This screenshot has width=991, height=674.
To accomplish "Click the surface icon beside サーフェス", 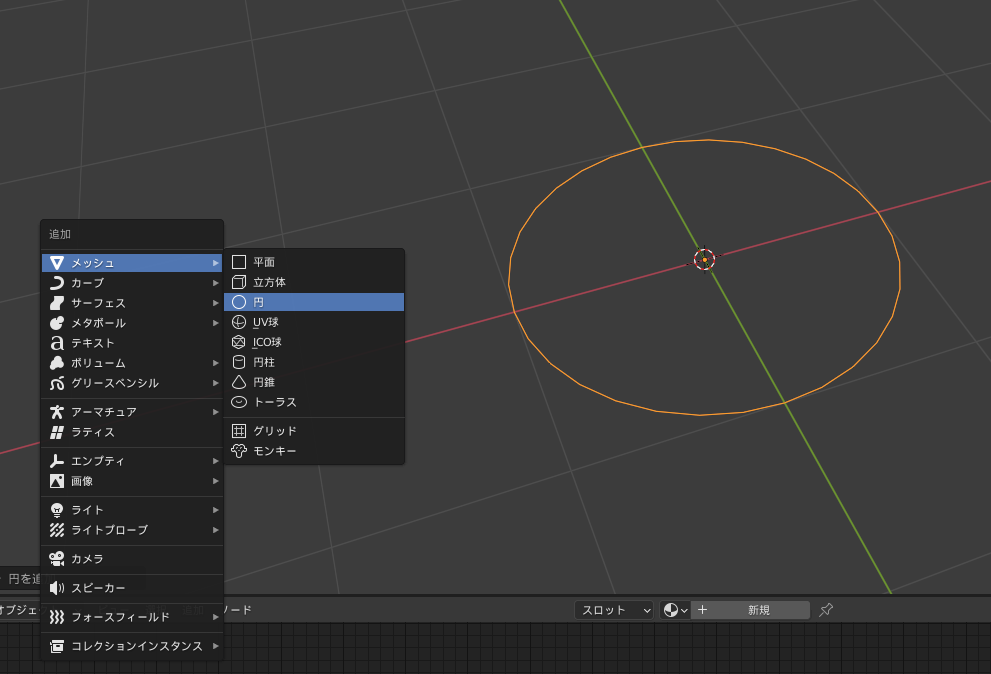I will point(57,303).
